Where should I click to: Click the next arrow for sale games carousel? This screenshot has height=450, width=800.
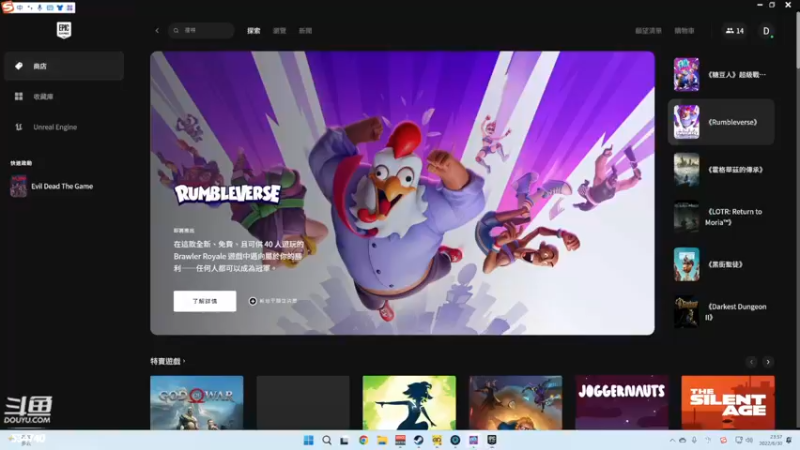pos(768,362)
